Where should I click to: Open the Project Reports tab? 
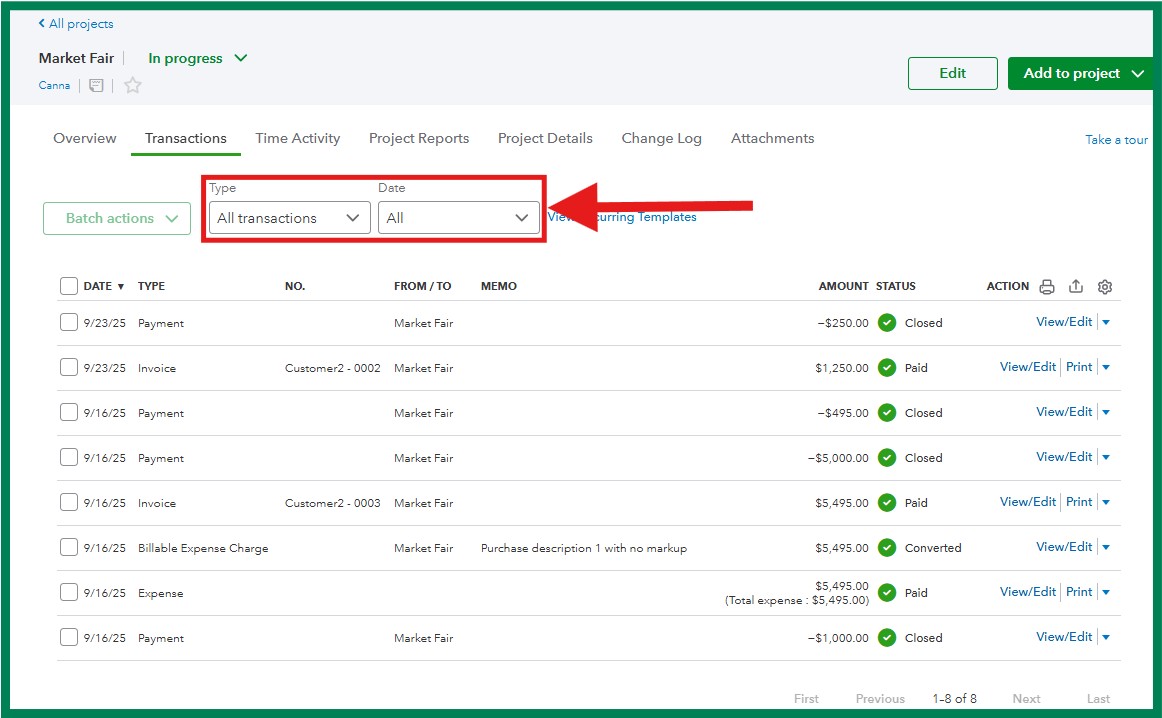[418, 139]
